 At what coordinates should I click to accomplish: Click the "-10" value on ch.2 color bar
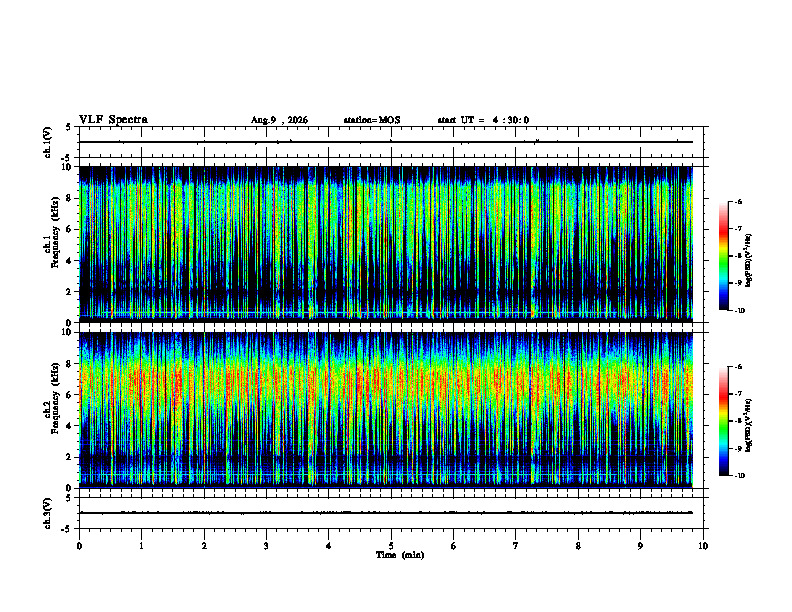pyautogui.click(x=739, y=476)
